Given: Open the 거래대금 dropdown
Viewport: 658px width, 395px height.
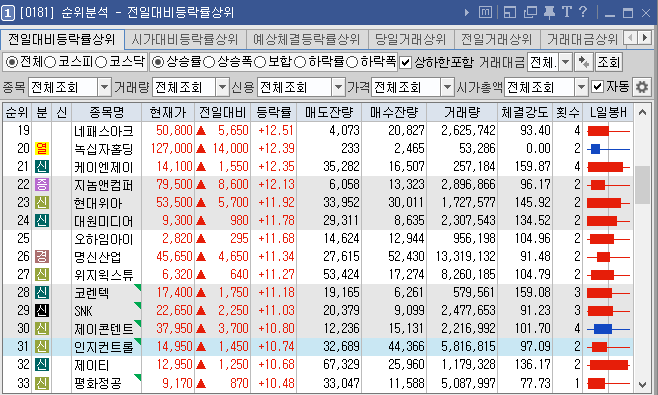Looking at the screenshot, I should point(566,63).
